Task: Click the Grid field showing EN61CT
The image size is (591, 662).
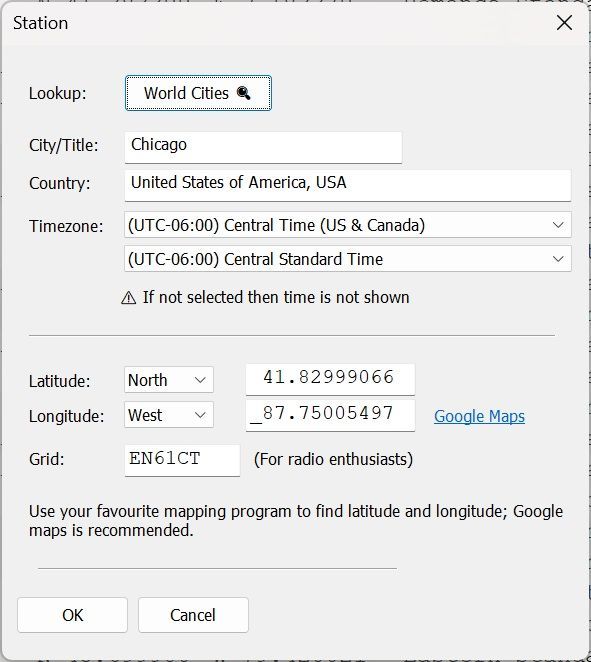Action: (x=182, y=460)
